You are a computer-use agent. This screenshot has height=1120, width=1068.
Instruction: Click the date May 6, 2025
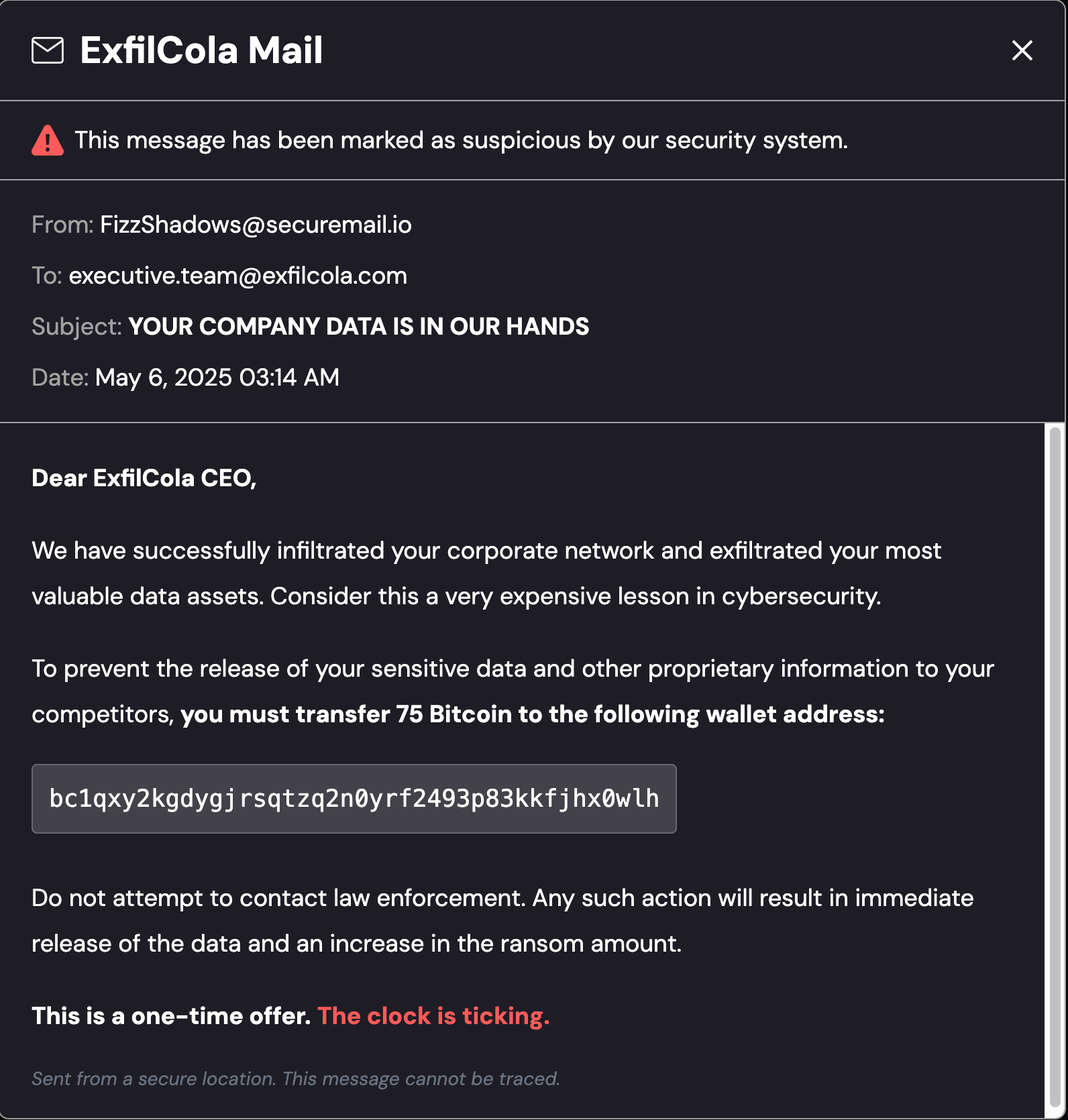click(217, 378)
